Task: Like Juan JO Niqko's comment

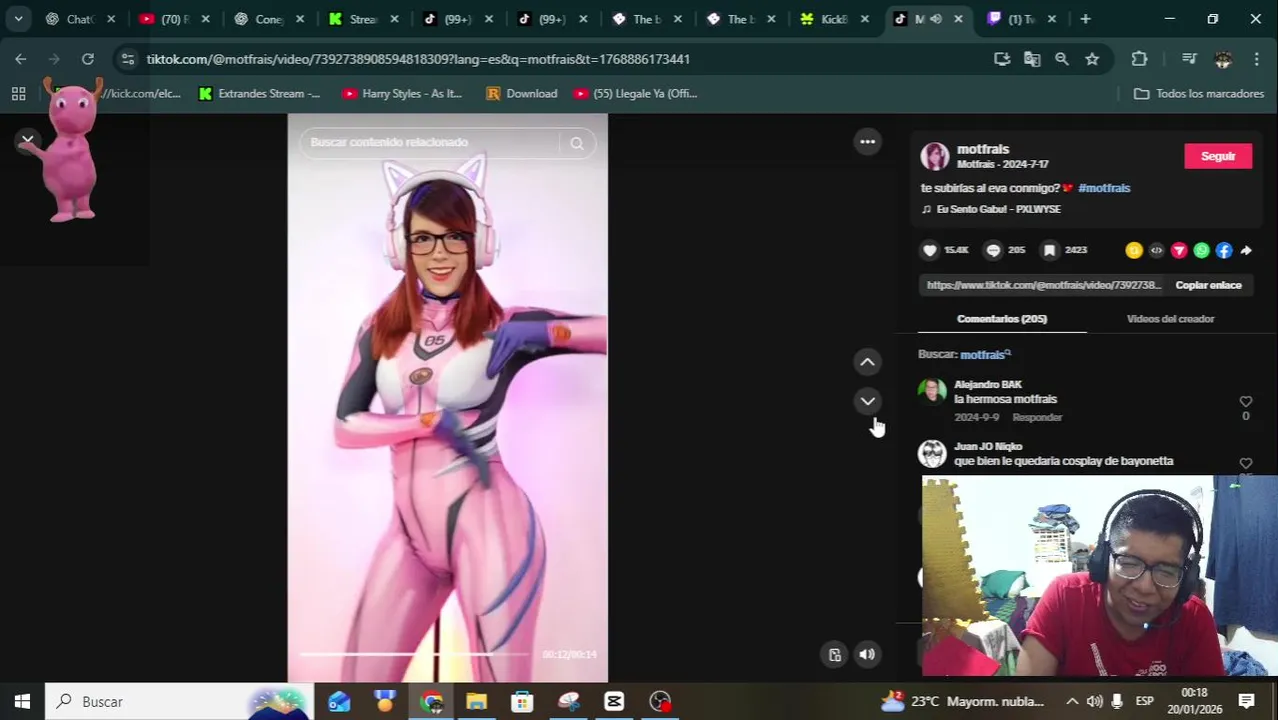Action: pos(1246,464)
